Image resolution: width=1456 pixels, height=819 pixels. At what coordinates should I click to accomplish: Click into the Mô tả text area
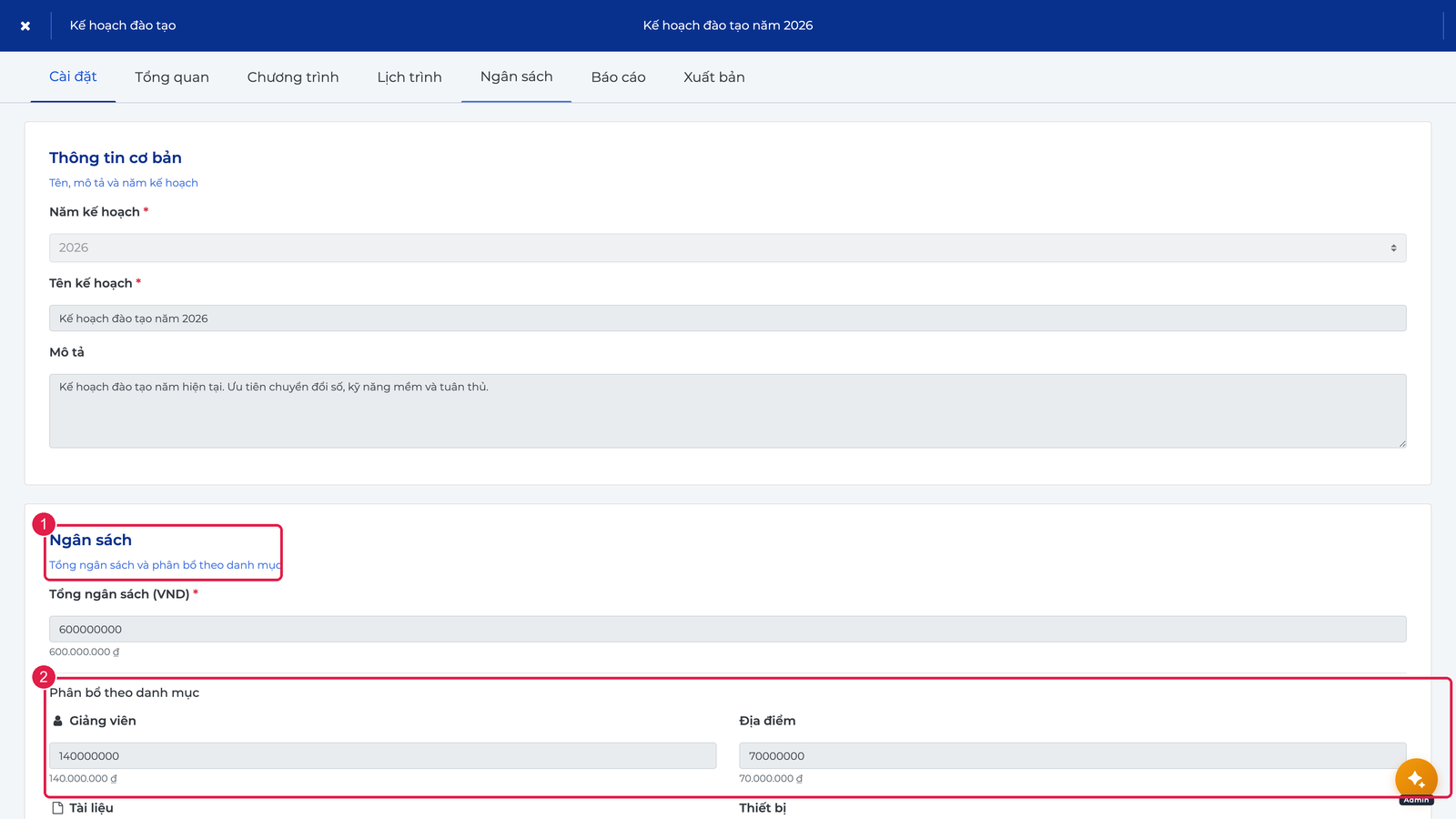(728, 410)
